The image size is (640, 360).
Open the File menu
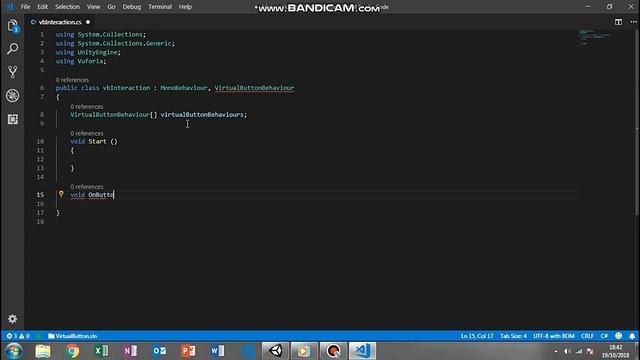coord(25,7)
